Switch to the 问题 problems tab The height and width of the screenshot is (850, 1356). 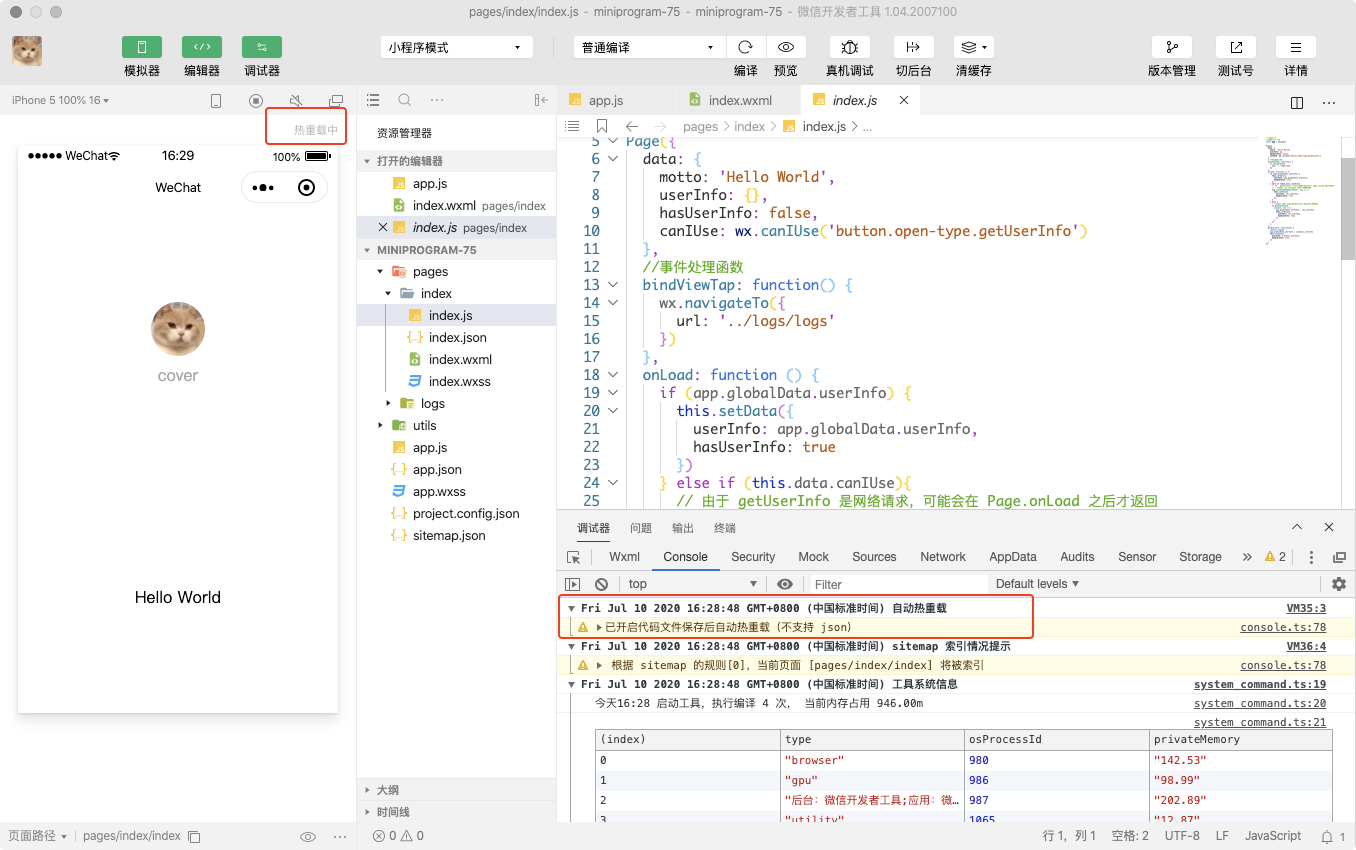(x=641, y=528)
